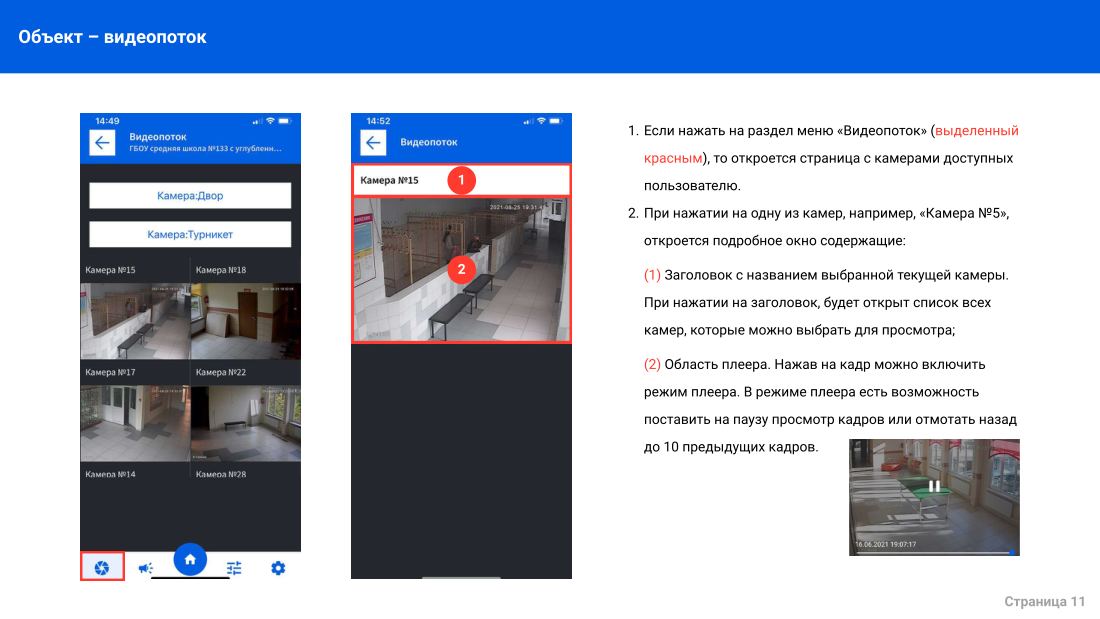The width and height of the screenshot is (1100, 619).
Task: Open Камера №15 thumbnail in camera grid
Action: click(x=135, y=321)
